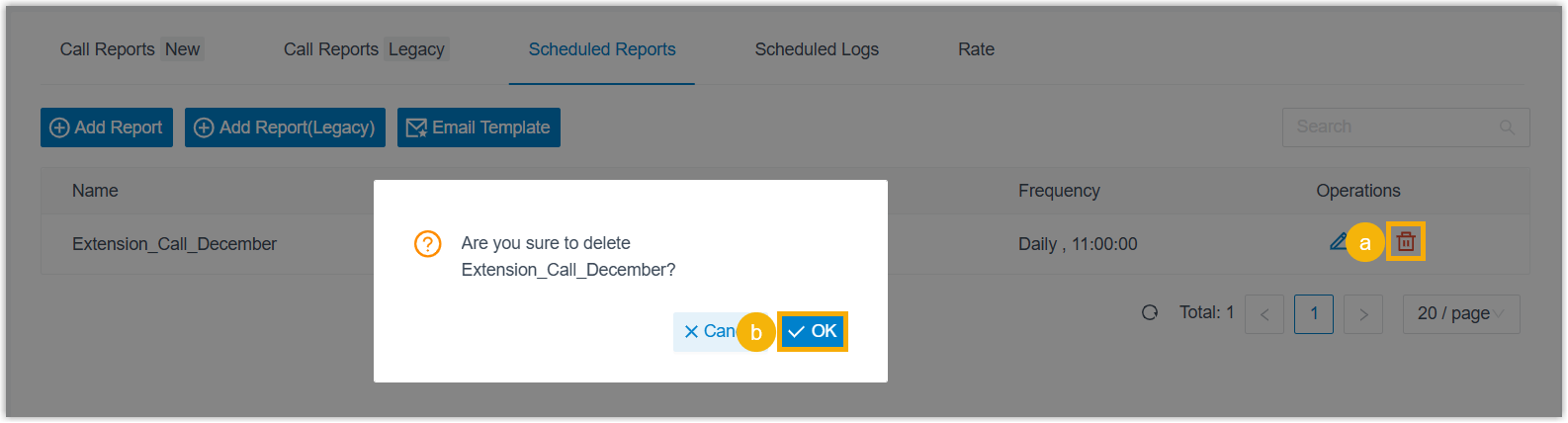Click the refresh icon beside Total
Viewport: 1568px width, 423px height.
tap(1150, 312)
